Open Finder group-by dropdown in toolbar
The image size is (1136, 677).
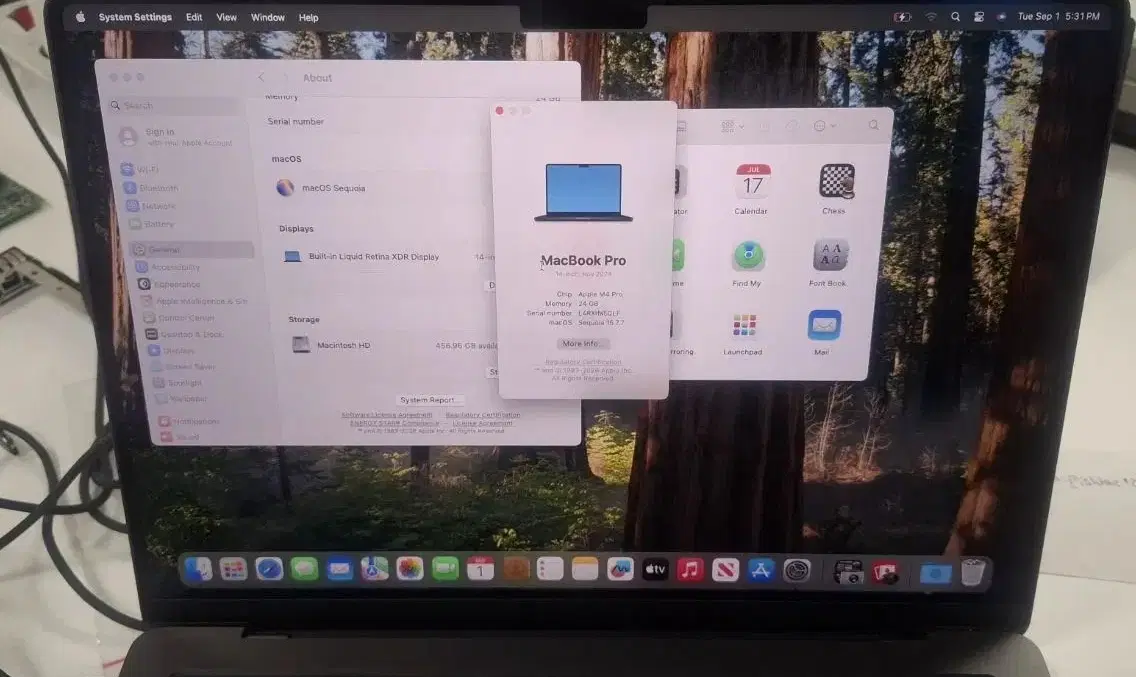coord(732,126)
